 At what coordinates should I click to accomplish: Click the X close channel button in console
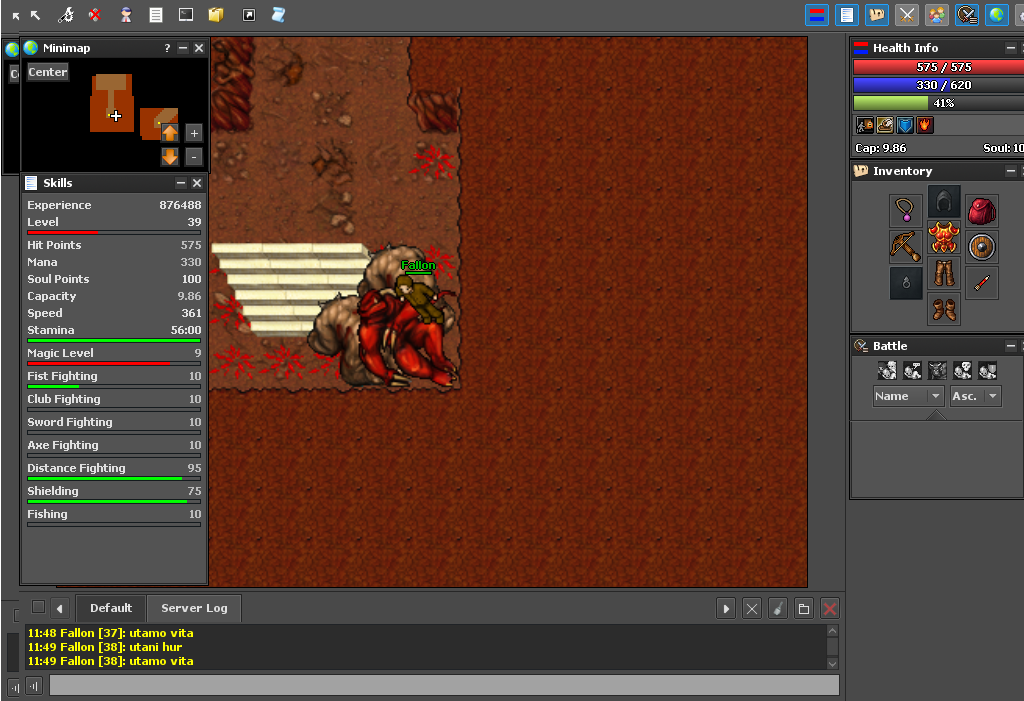(752, 608)
